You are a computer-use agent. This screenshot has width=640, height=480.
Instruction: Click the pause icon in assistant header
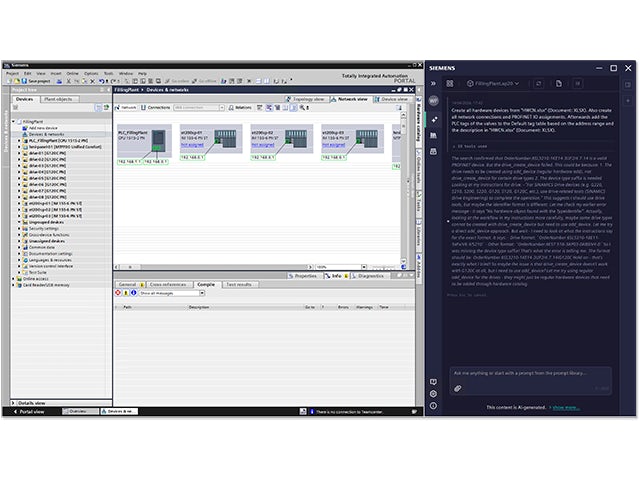pos(578,84)
